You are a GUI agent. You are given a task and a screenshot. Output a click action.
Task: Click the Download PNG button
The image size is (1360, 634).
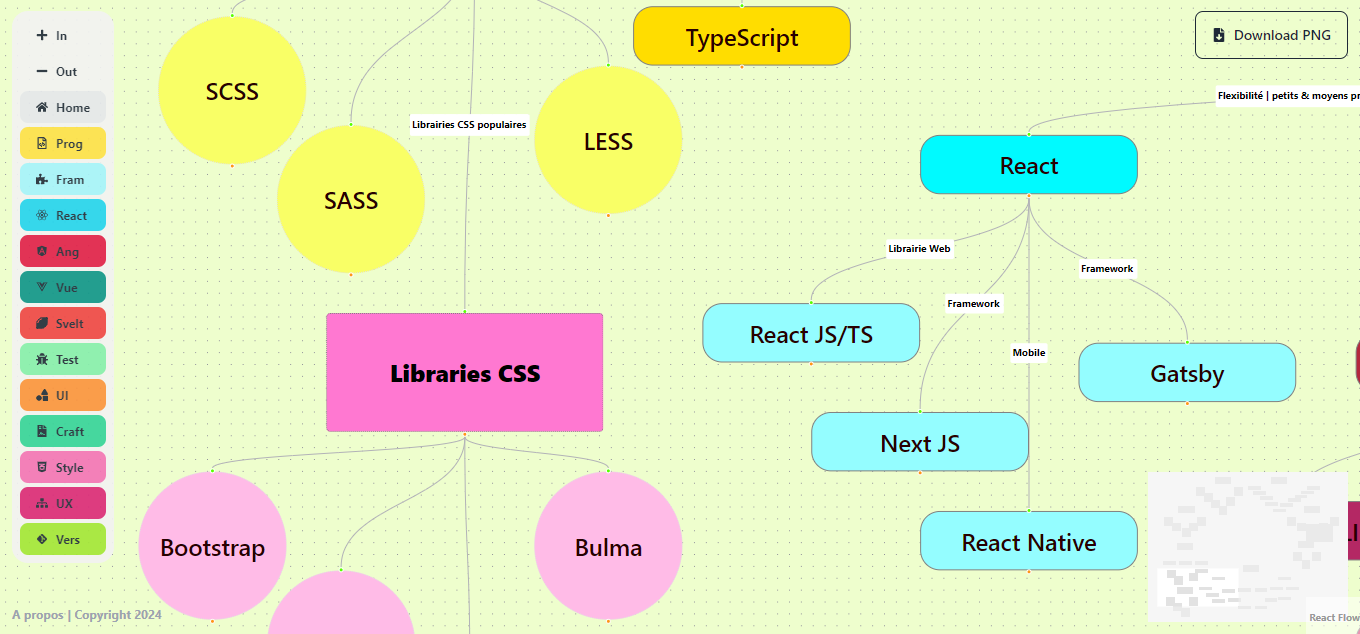pos(1270,34)
